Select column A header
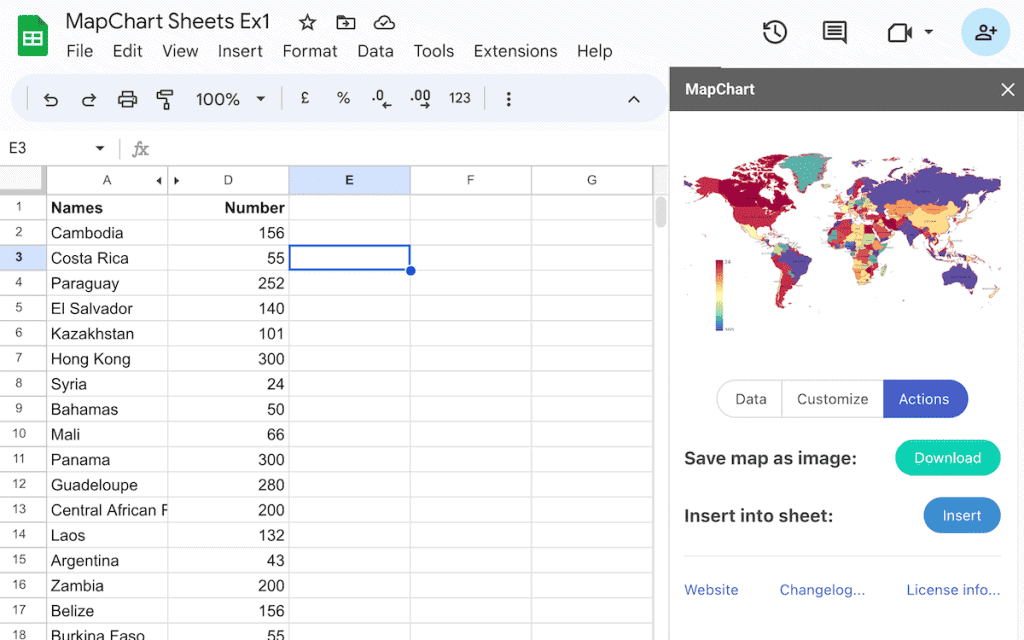Viewport: 1024px width, 640px height. [106, 180]
